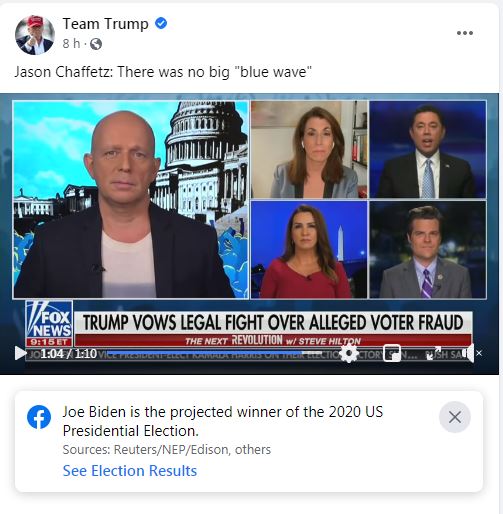Expand the video to fullscreen
Screen dimensions: 503x514
pyautogui.click(x=434, y=353)
